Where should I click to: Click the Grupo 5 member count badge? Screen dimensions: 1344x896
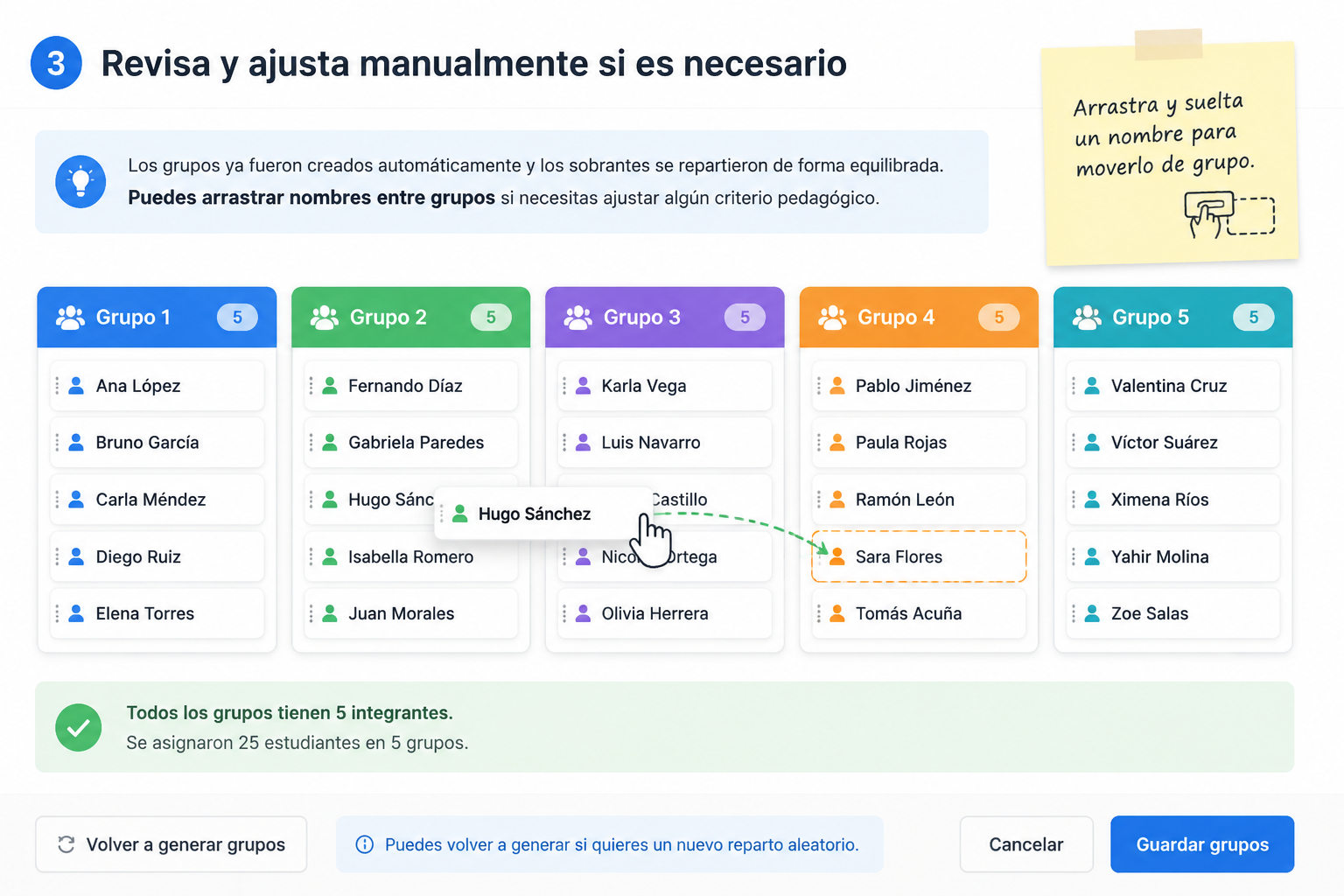tap(1254, 317)
